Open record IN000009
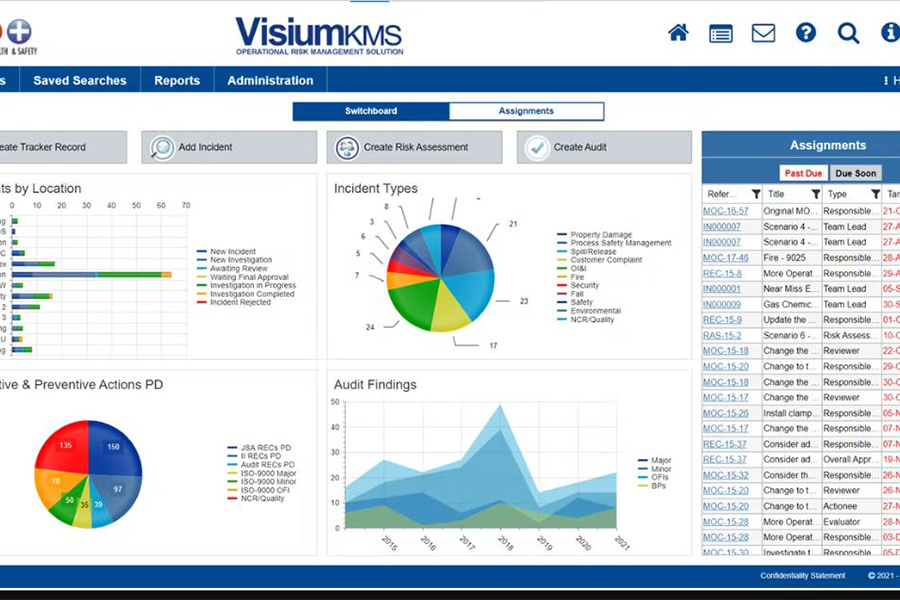Image resolution: width=900 pixels, height=600 pixels. 721,304
